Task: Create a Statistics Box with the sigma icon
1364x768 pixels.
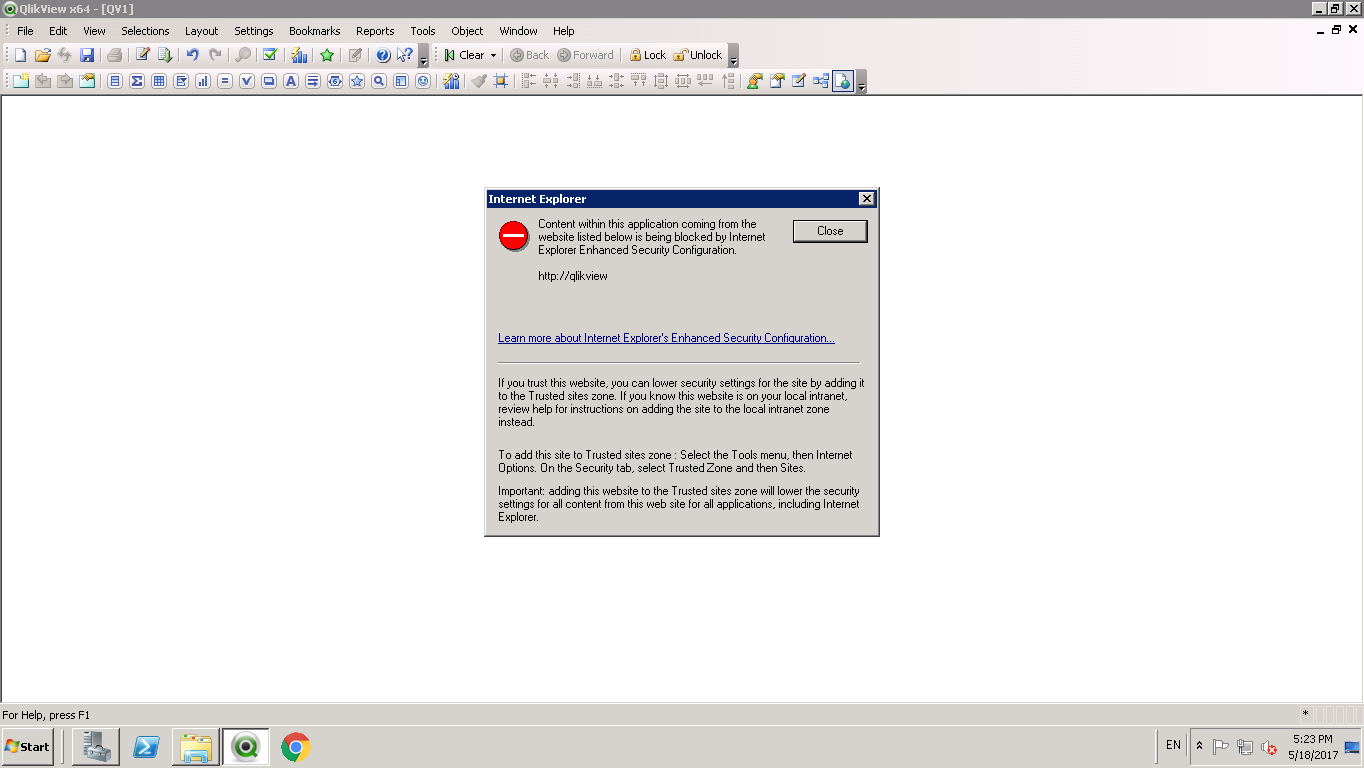Action: pos(137,81)
